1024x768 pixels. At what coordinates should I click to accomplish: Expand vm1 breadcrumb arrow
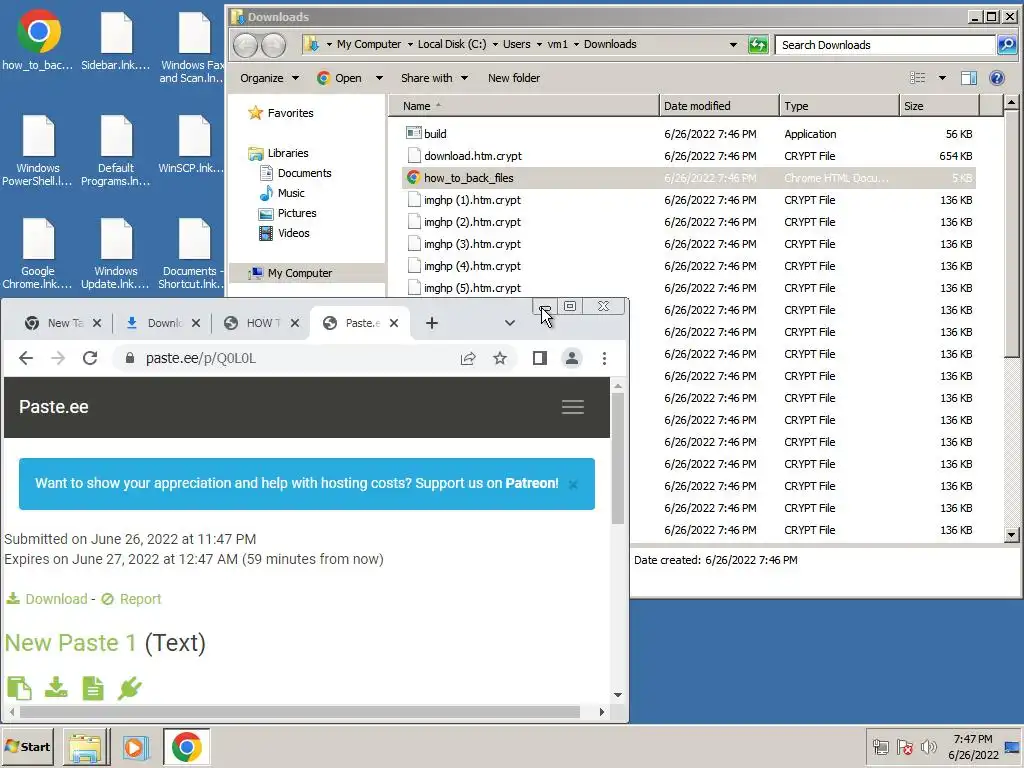coord(576,44)
